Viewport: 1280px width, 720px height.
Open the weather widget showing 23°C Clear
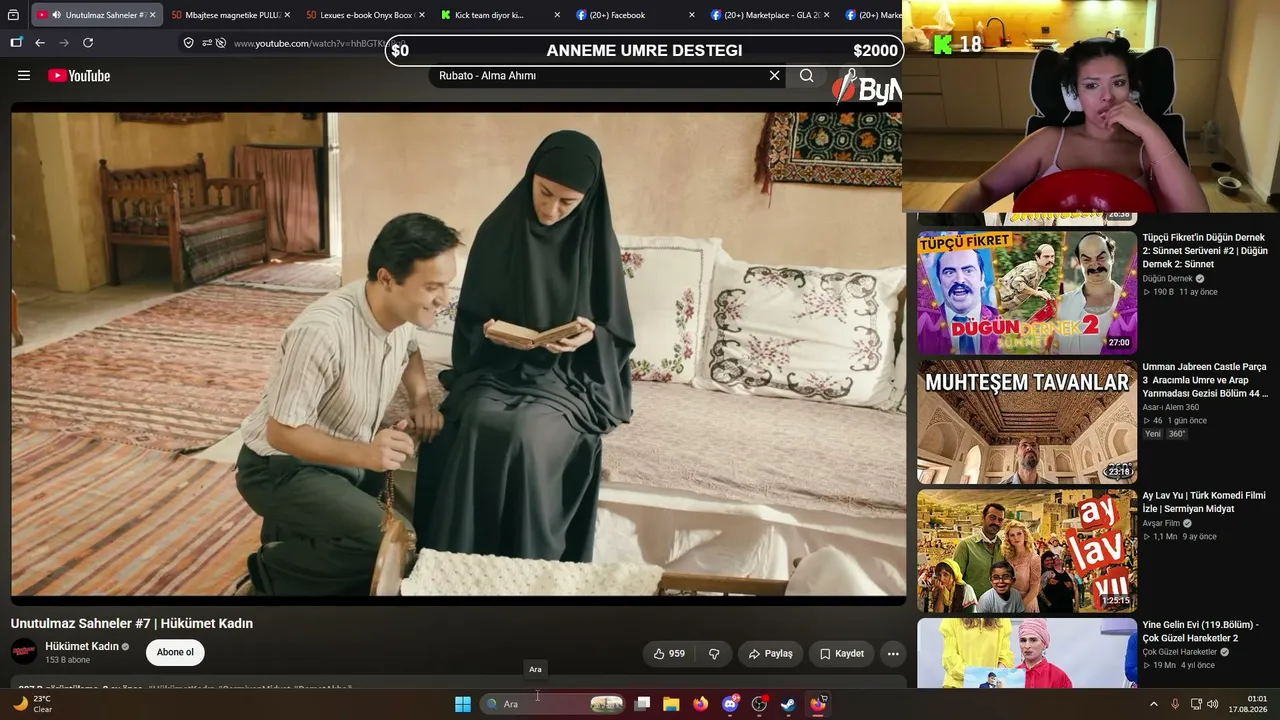point(31,704)
